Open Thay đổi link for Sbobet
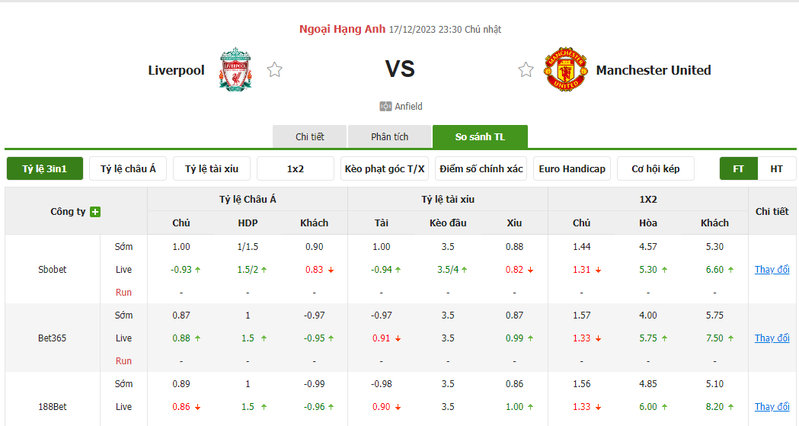The width and height of the screenshot is (799, 426). [772, 270]
